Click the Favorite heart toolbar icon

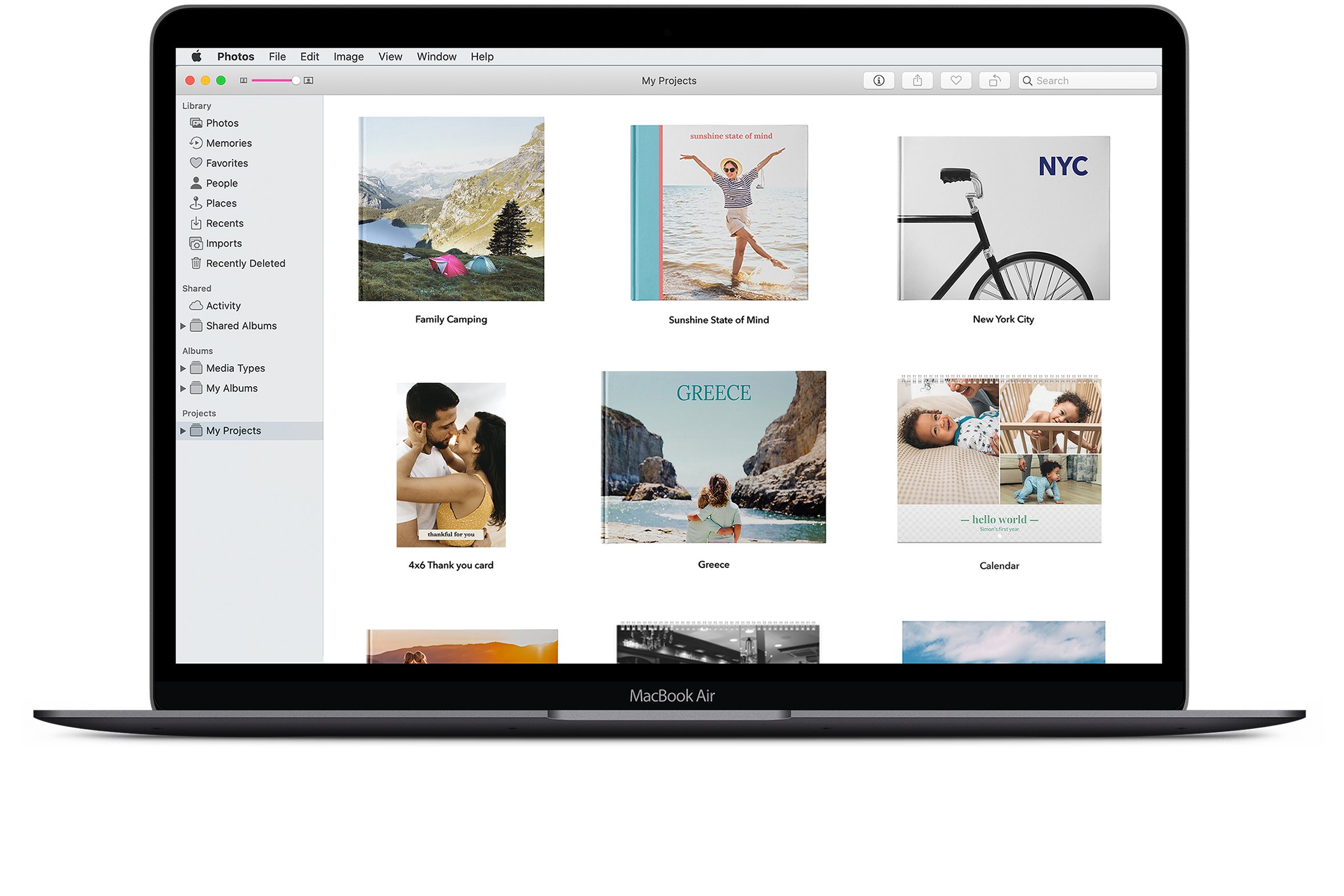click(956, 80)
